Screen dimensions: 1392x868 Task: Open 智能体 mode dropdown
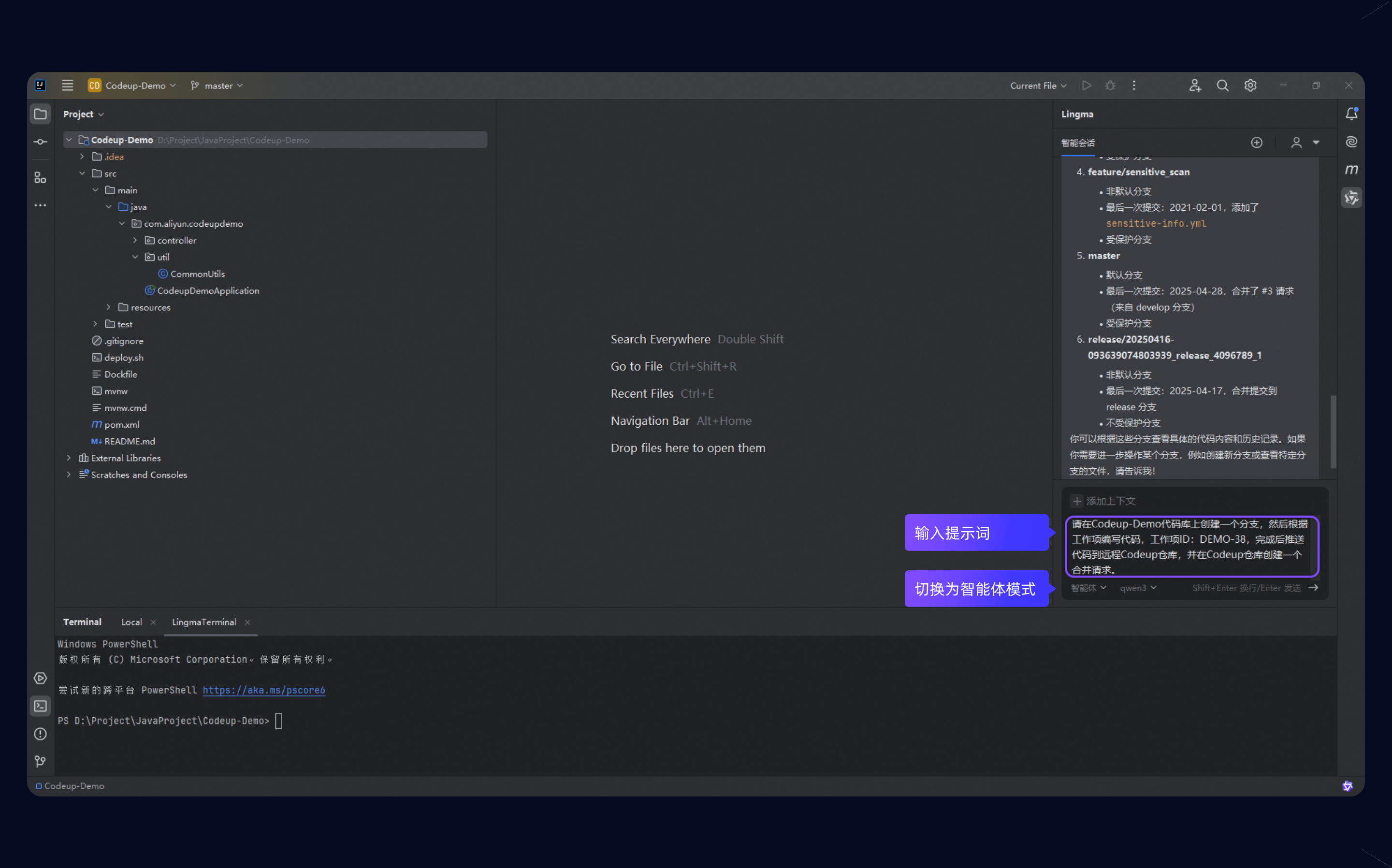(1088, 588)
